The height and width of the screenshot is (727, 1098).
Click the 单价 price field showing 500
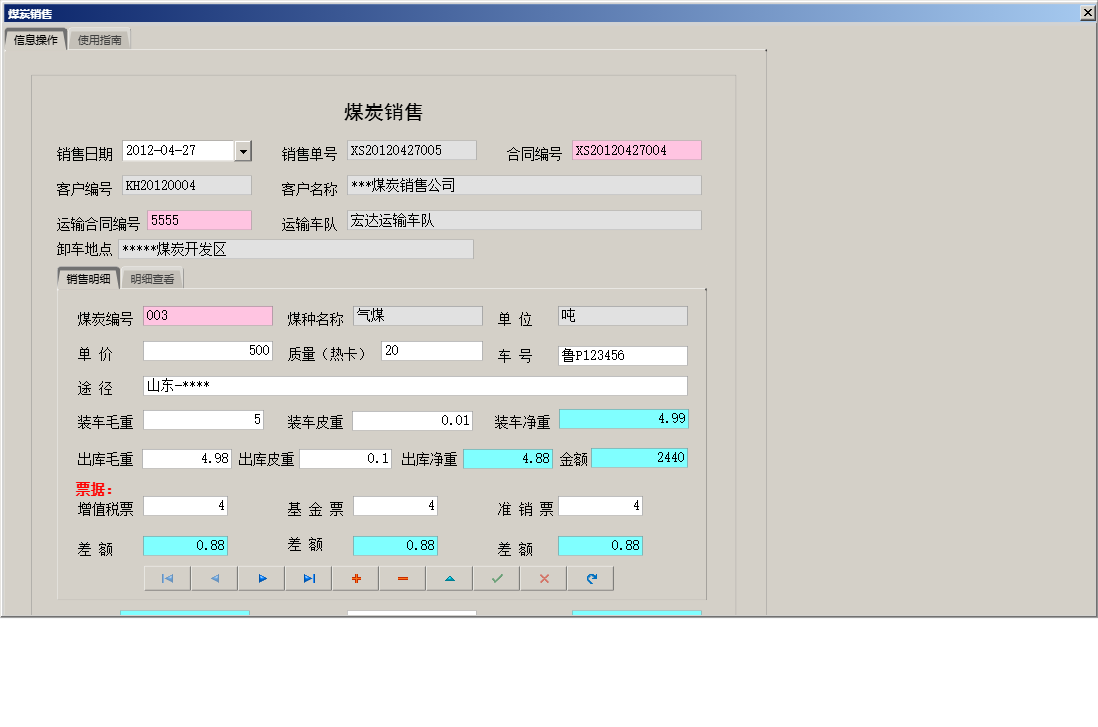(208, 350)
